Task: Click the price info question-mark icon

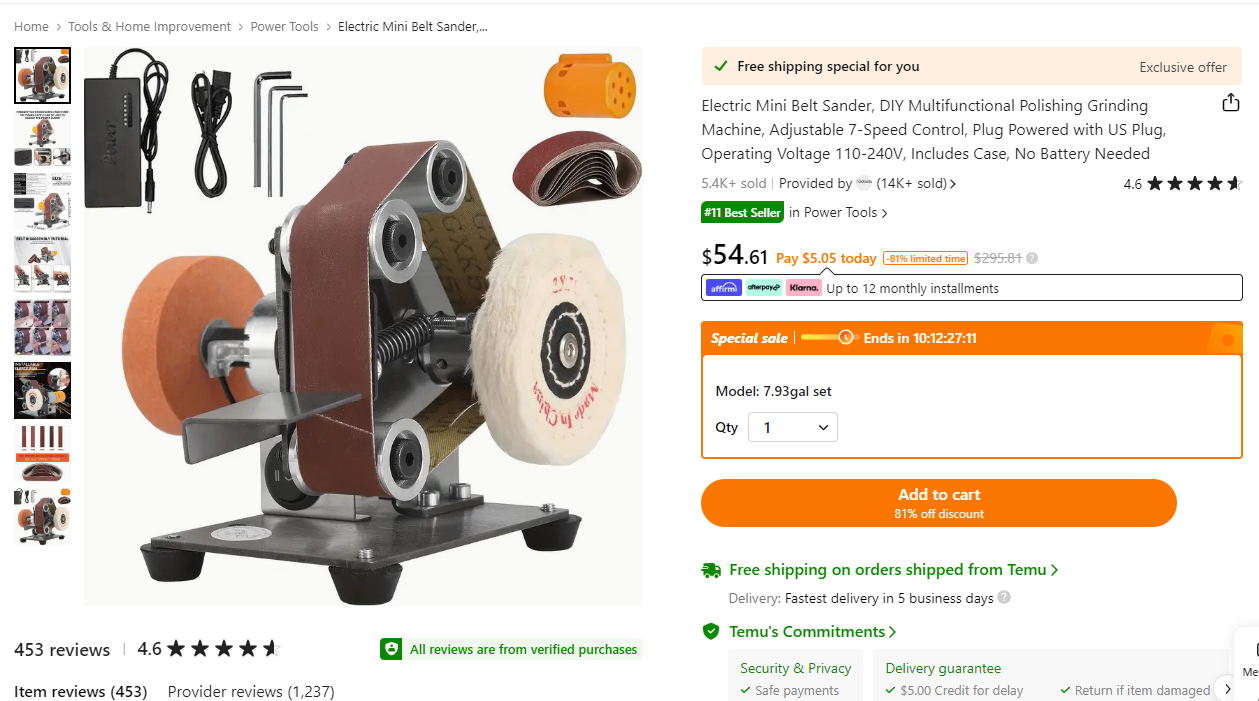Action: pyautogui.click(x=1032, y=258)
